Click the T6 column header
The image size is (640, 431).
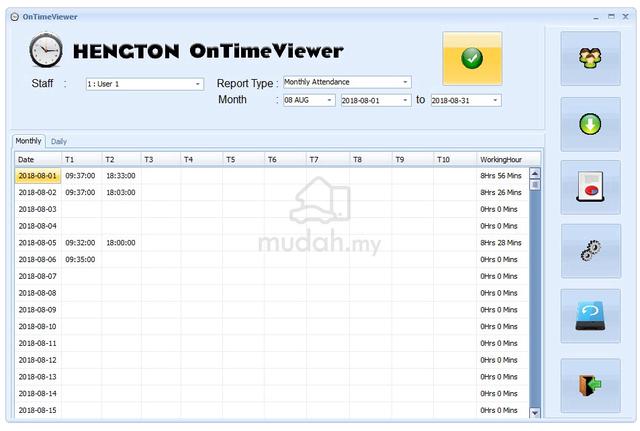(x=285, y=160)
